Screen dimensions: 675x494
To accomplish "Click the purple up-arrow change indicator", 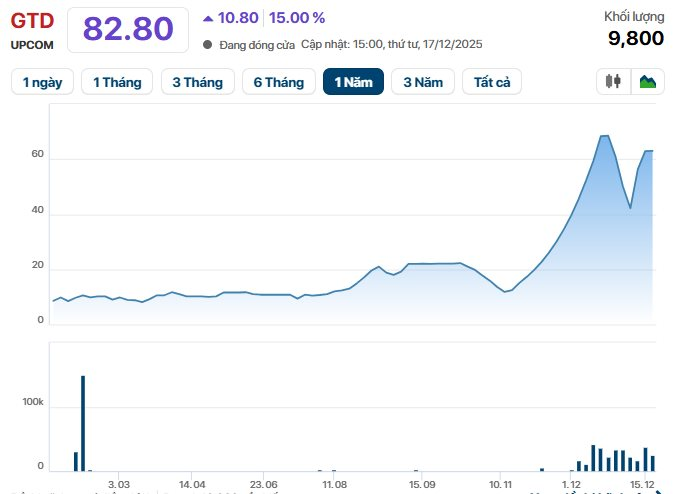I will pos(208,17).
